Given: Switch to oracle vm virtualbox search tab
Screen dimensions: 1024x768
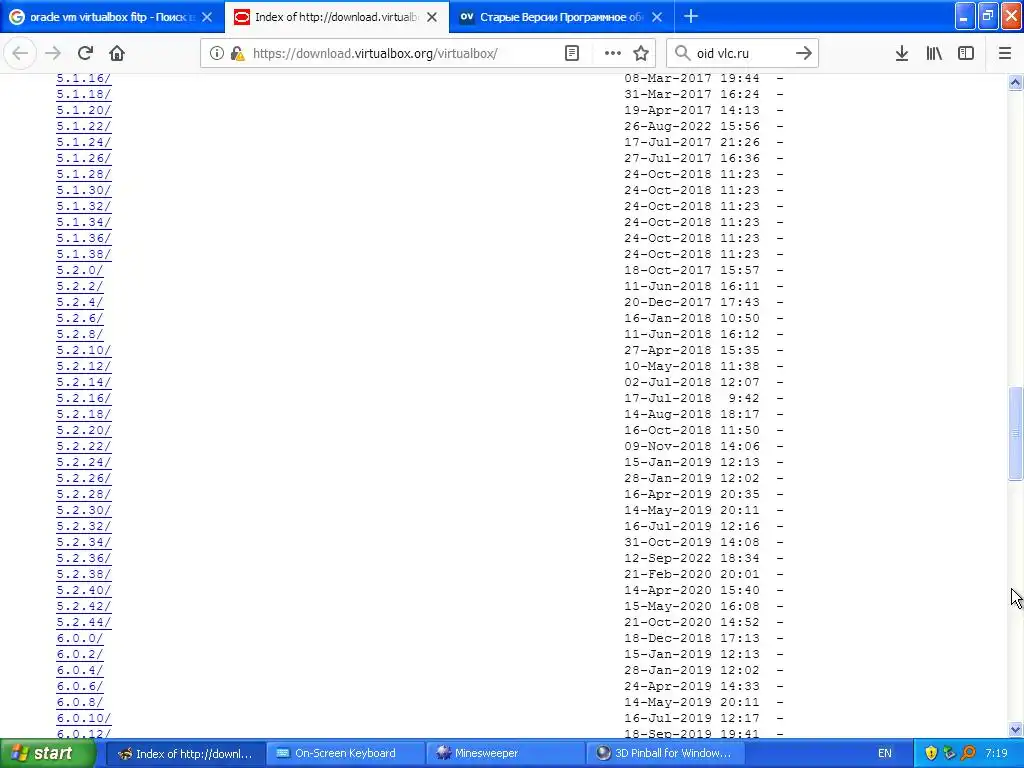Looking at the screenshot, I should point(112,17).
